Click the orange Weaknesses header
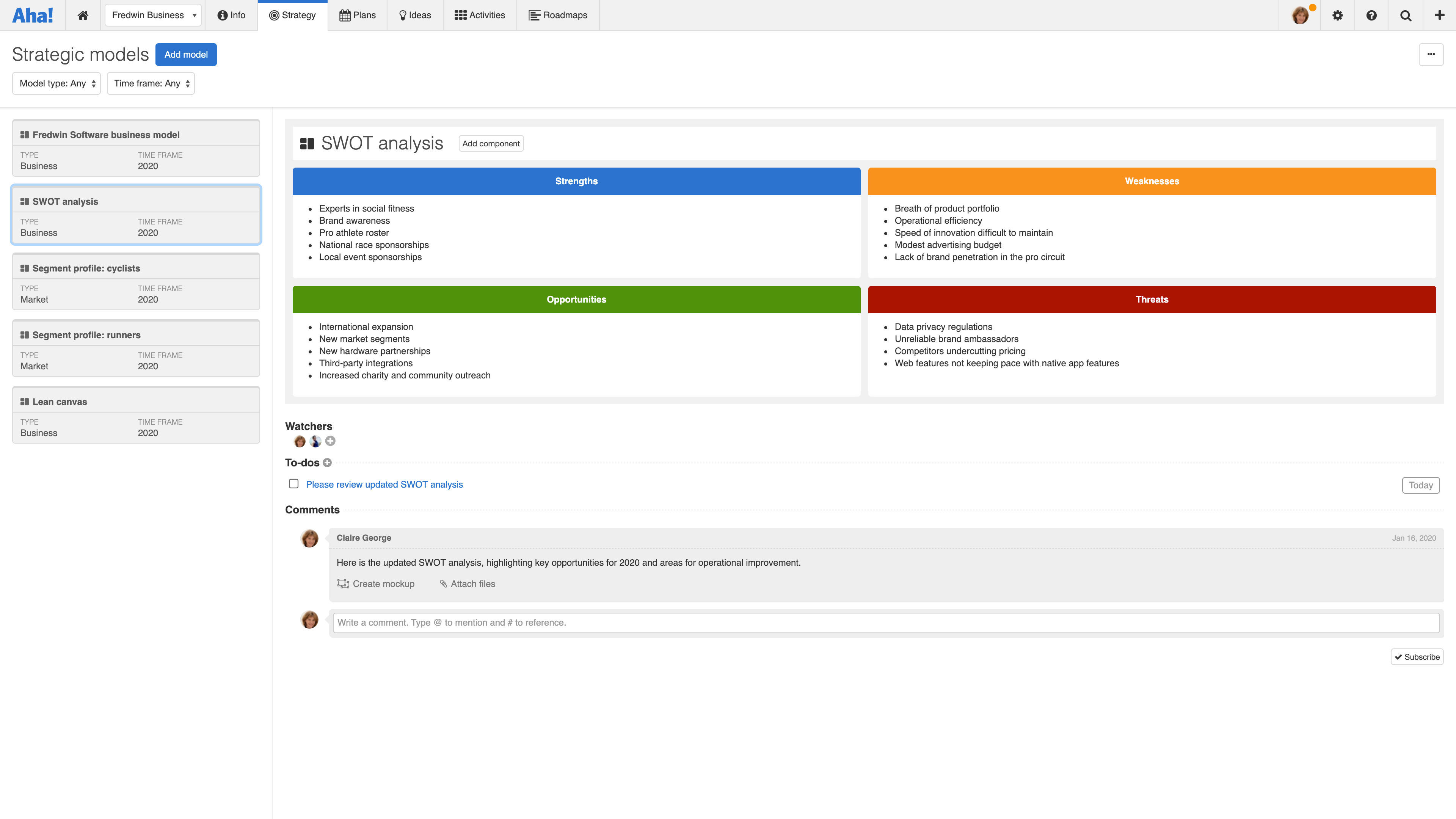Image resolution: width=1456 pixels, height=819 pixels. pos(1152,181)
